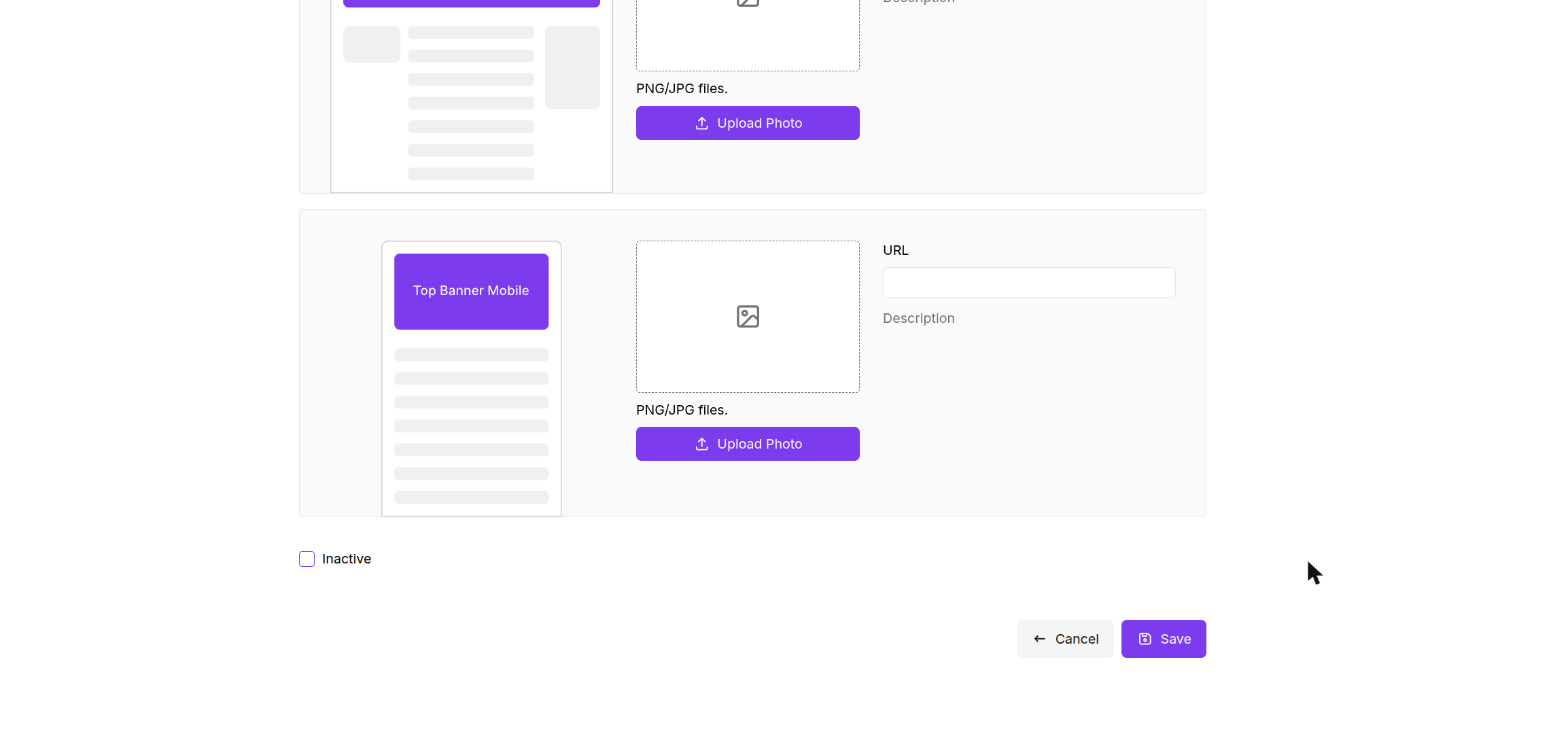Click the upper Upload Photo button
1568x732 pixels.
coord(748,123)
